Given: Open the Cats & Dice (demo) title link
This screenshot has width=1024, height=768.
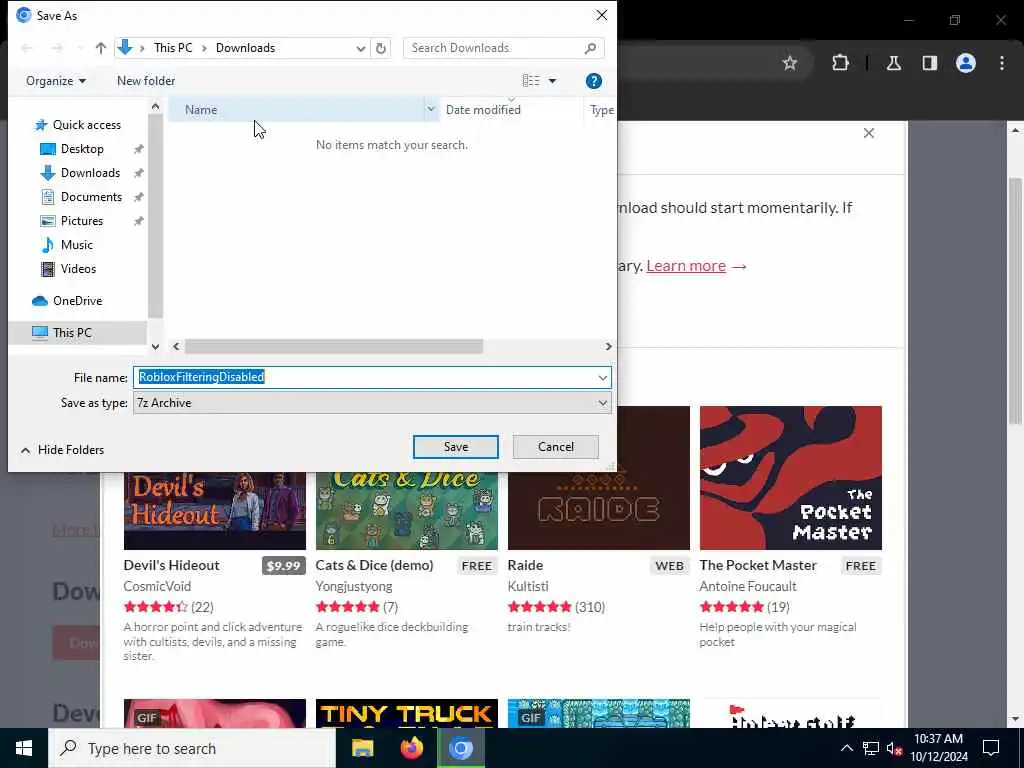Looking at the screenshot, I should (x=374, y=565).
